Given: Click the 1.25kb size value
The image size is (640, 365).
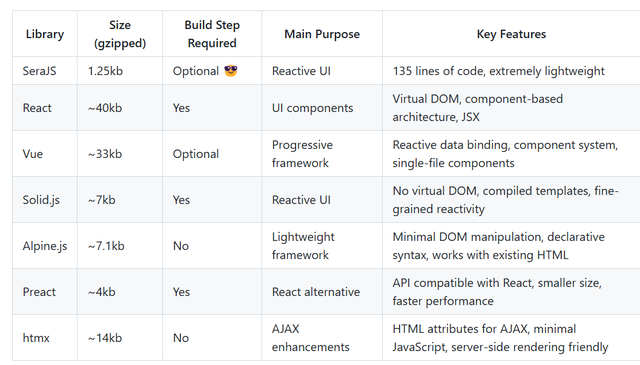Looking at the screenshot, I should point(105,71).
